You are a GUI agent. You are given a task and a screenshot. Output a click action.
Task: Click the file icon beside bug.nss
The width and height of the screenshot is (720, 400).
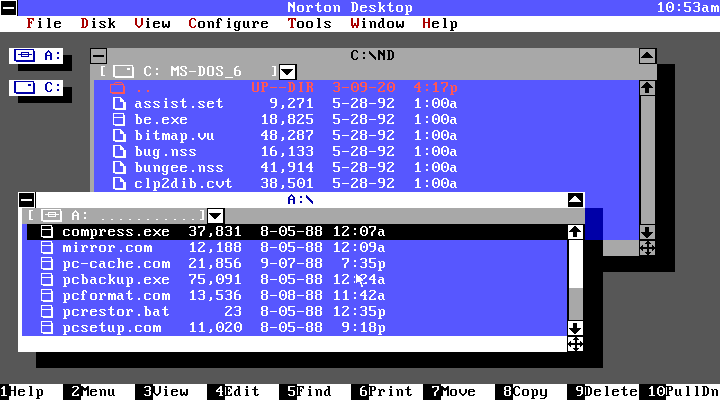[x=119, y=152]
